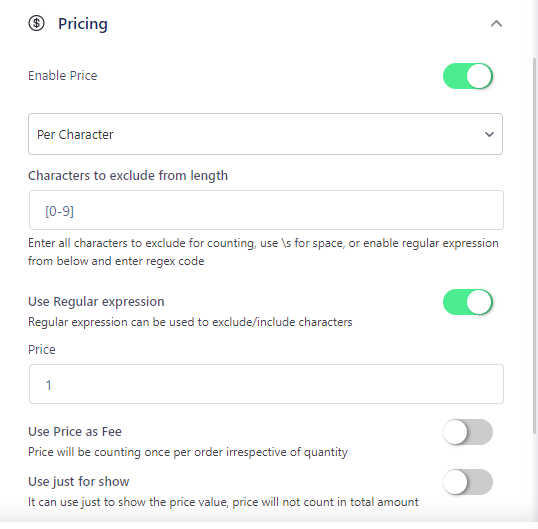Disable the Enable Price toggle
The image size is (538, 529).
468,76
